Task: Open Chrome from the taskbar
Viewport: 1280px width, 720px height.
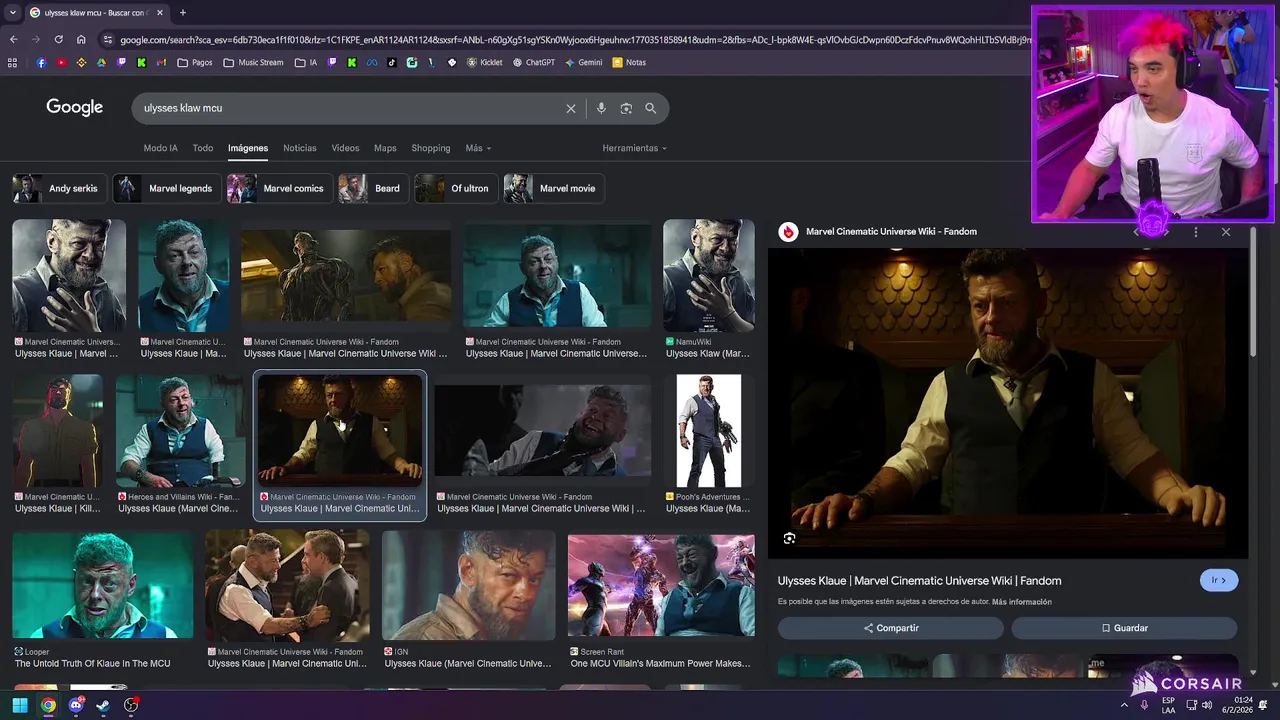Action: 48,705
